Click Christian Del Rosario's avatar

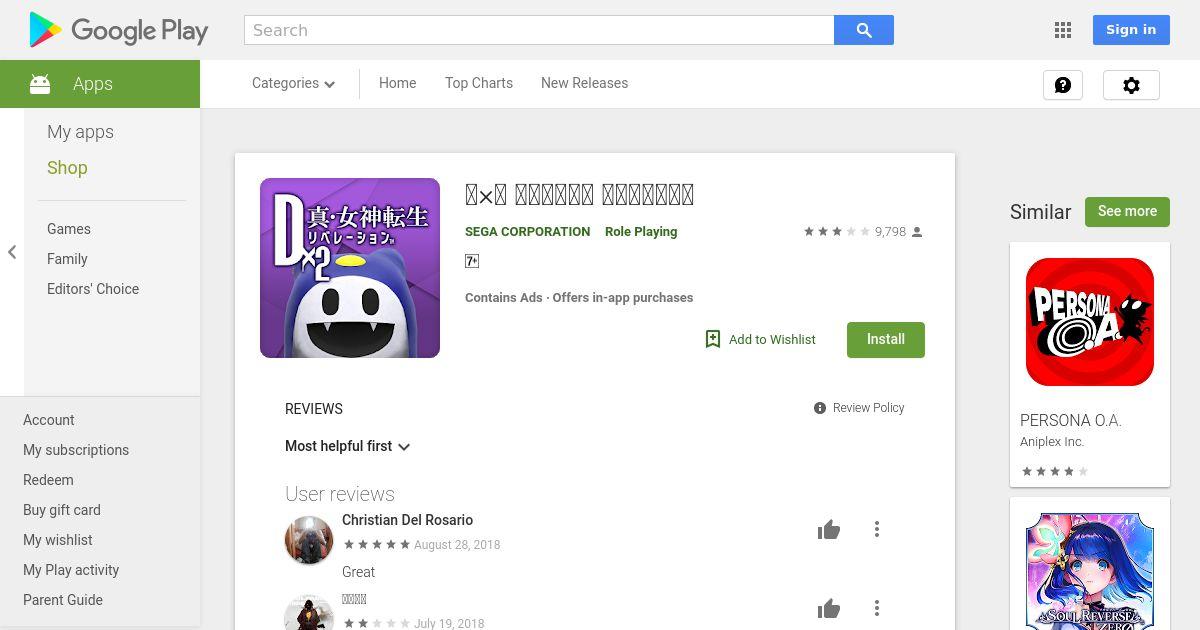click(x=309, y=540)
